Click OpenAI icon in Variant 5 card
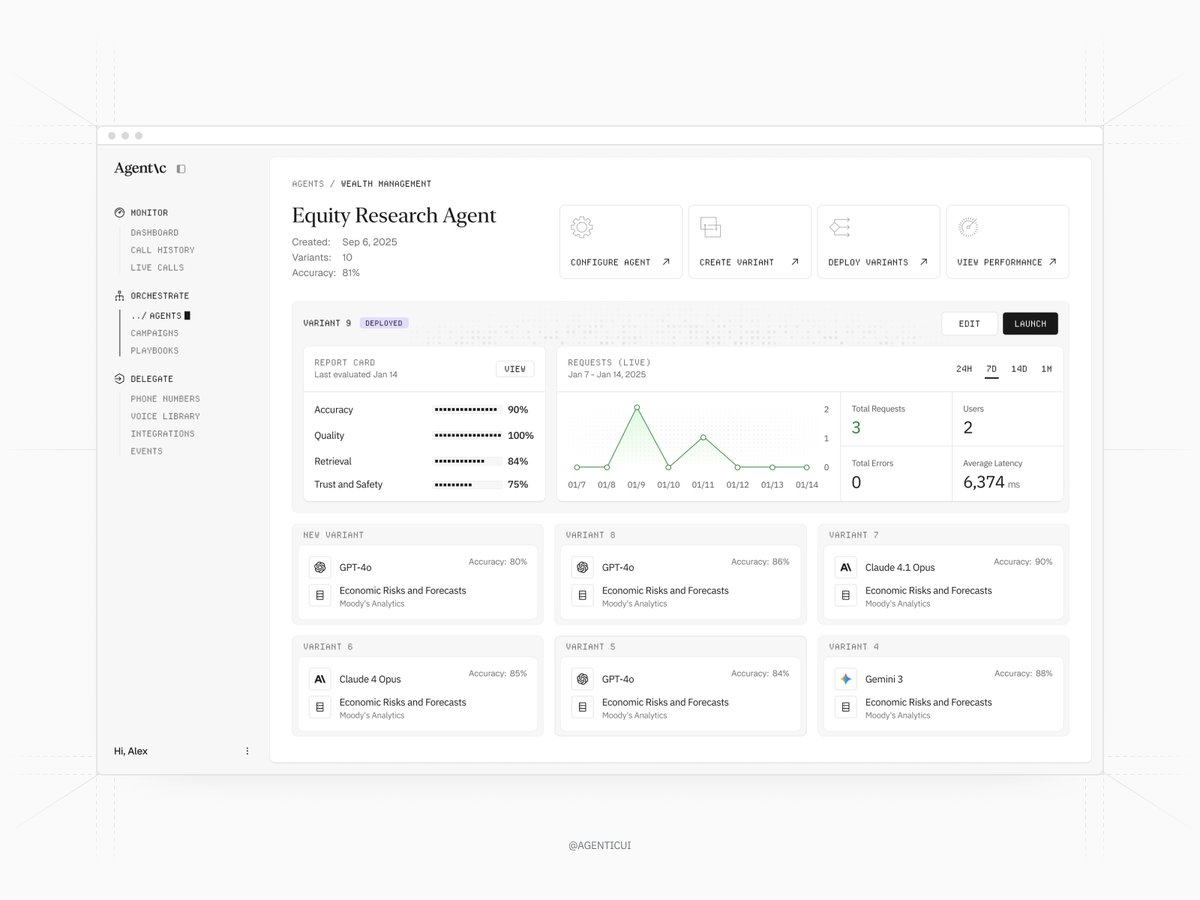The height and width of the screenshot is (900, 1200). [582, 679]
